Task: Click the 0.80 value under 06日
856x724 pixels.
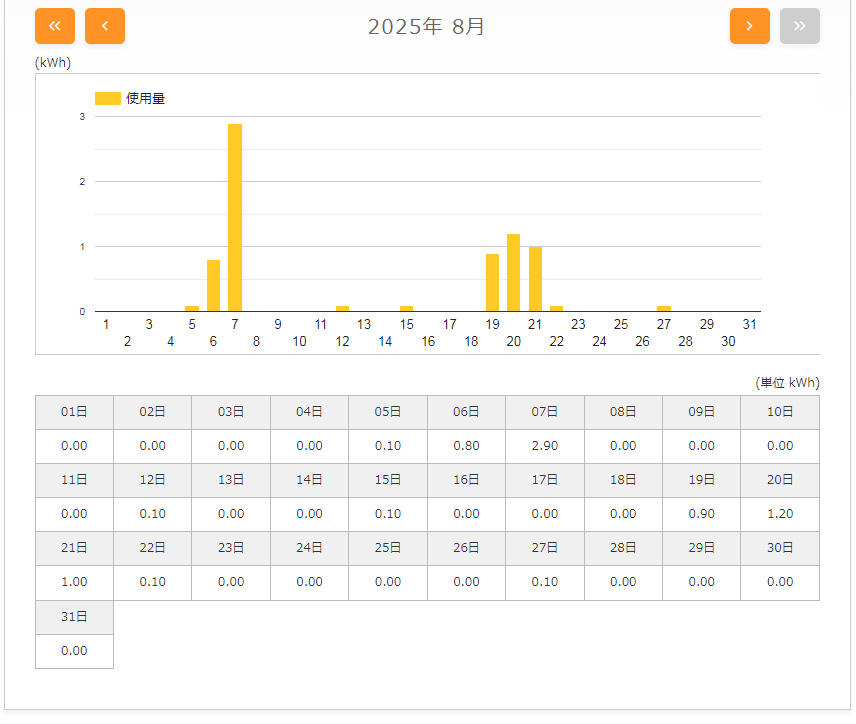Action: [466, 446]
